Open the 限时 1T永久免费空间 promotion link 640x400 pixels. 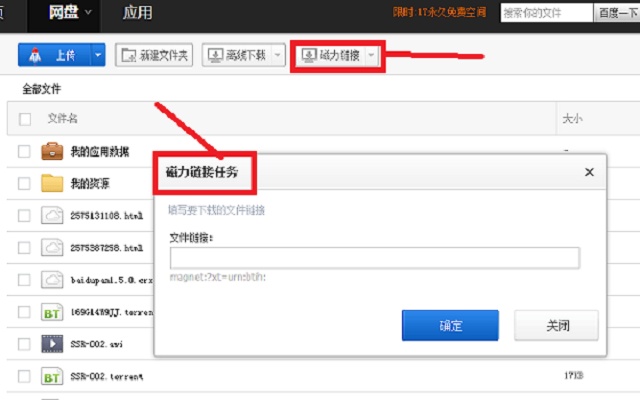tap(440, 12)
